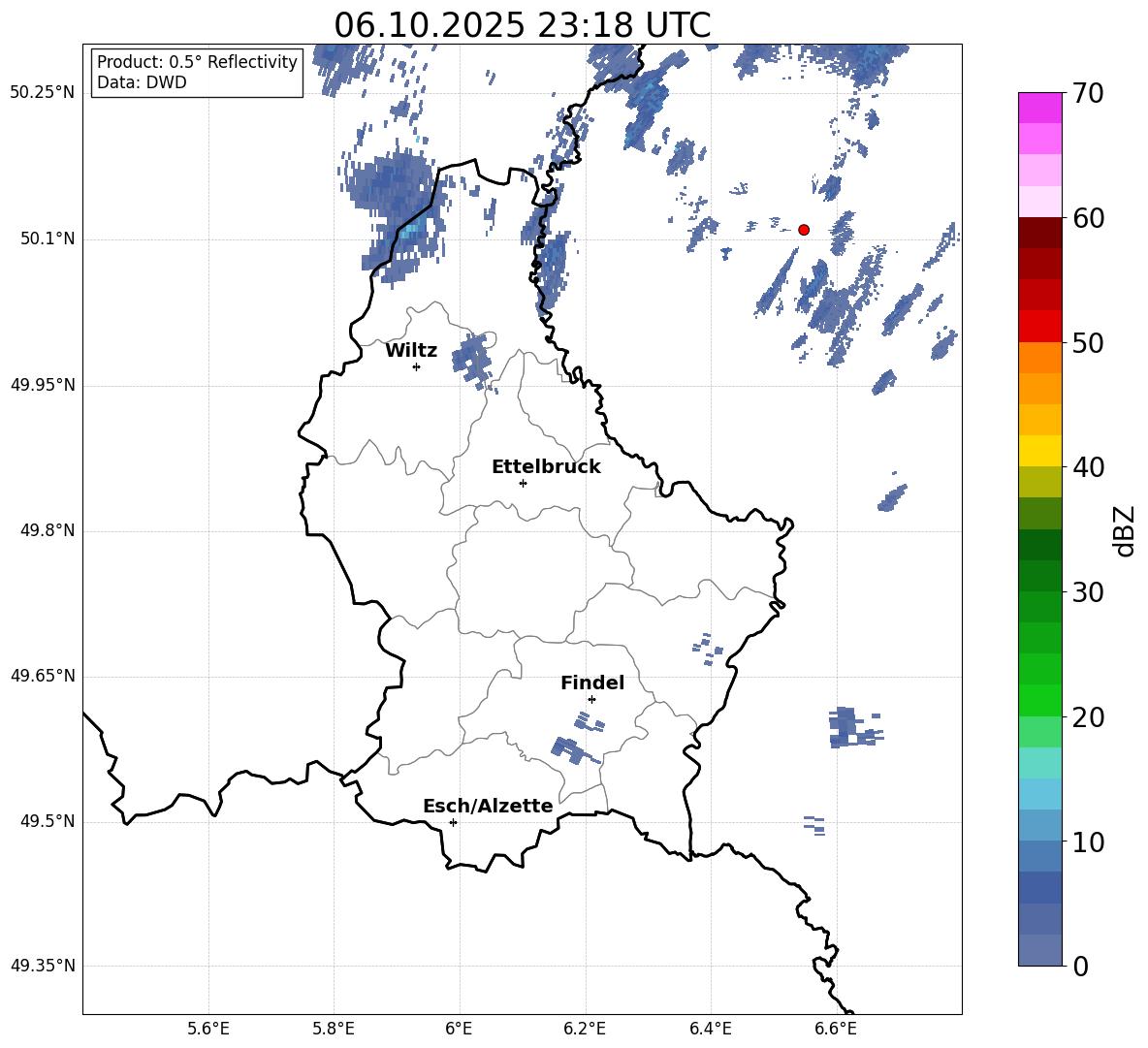The height and width of the screenshot is (1048, 1148).
Task: Click the 49.65°N latitude label
Action: (x=43, y=676)
